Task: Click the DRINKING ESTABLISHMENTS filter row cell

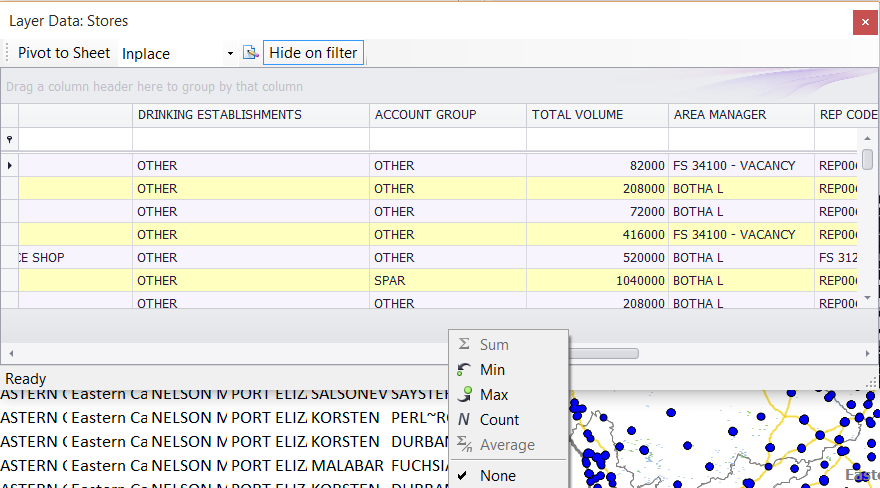Action: pos(250,140)
